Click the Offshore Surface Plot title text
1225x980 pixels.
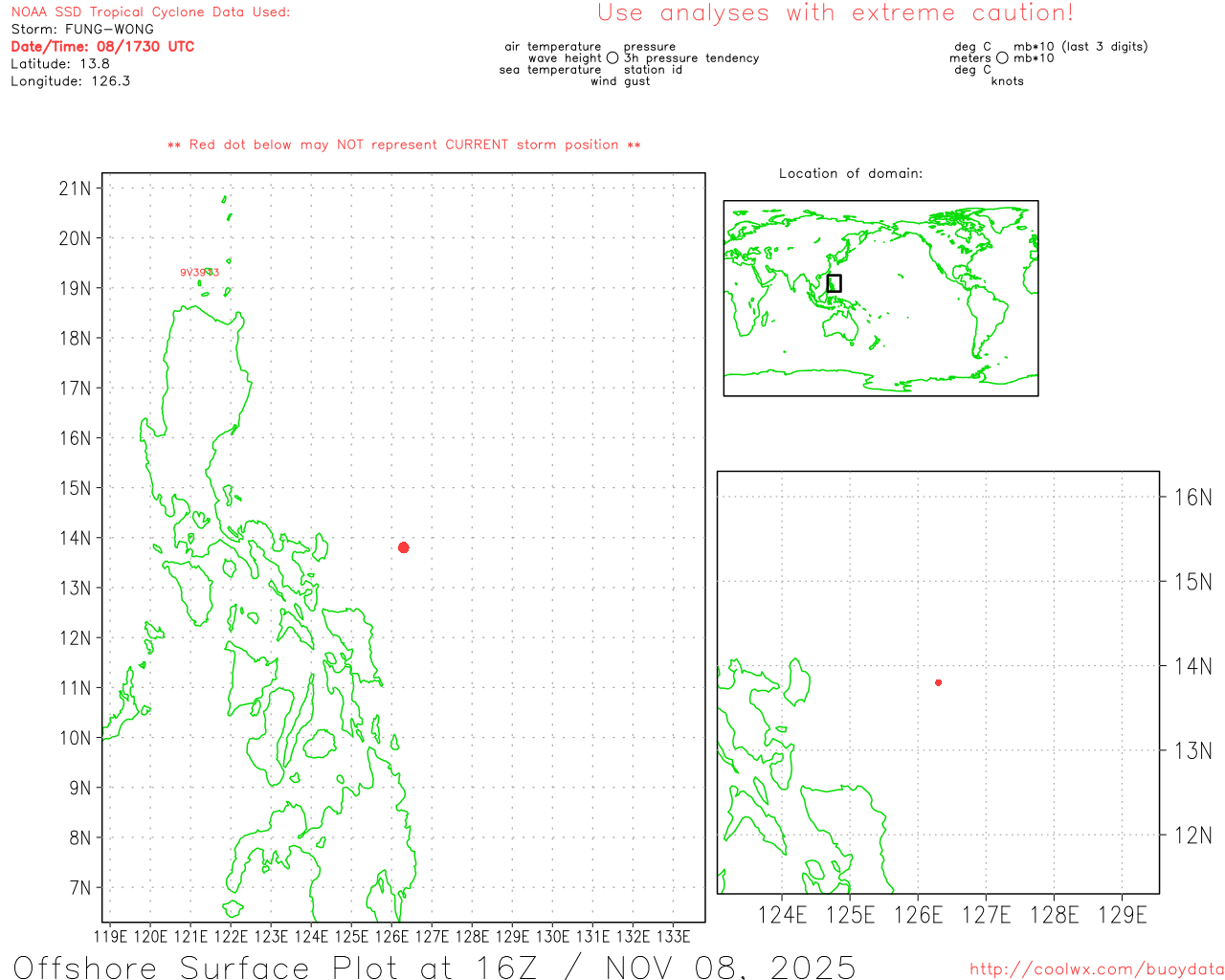tap(434, 967)
